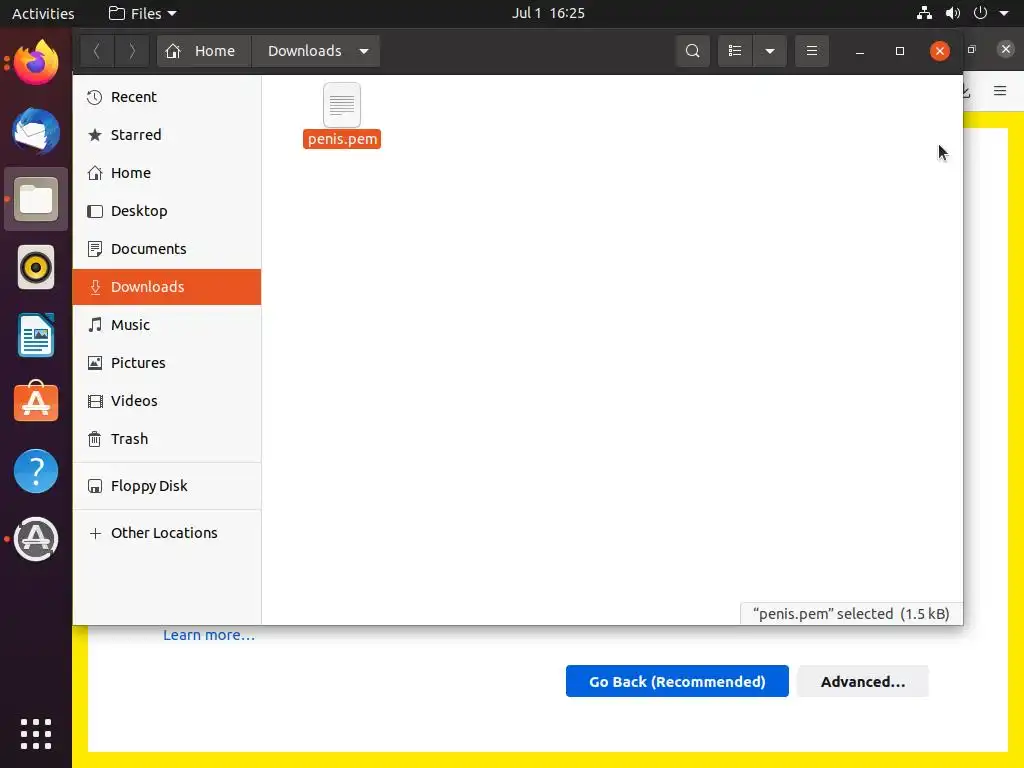This screenshot has height=768, width=1024.
Task: Open Software Updater from the dock
Action: pyautogui.click(x=36, y=539)
